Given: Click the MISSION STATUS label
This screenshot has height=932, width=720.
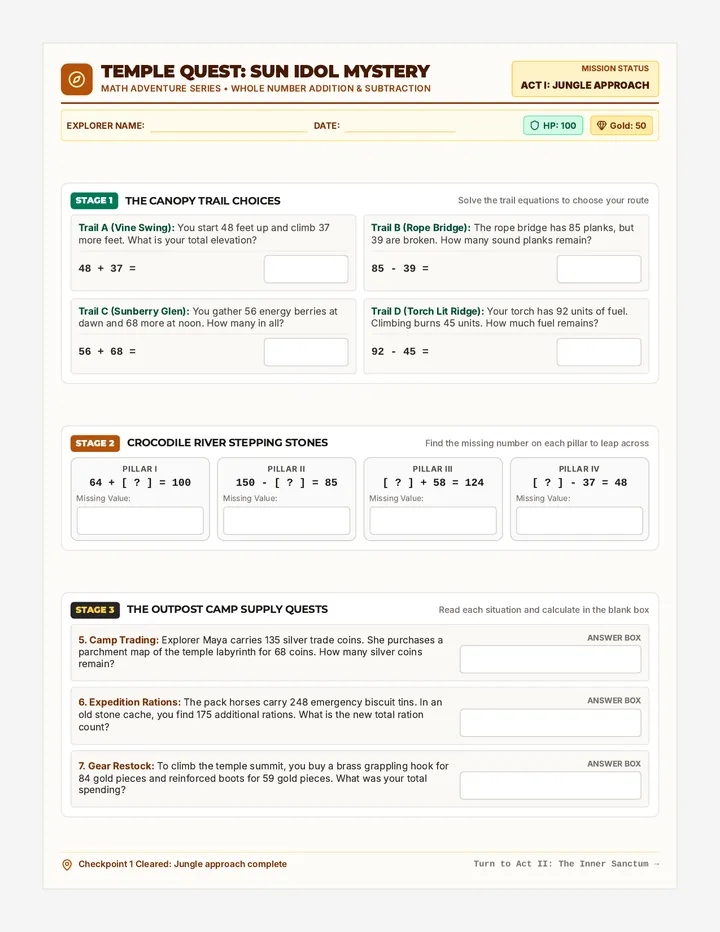Looking at the screenshot, I should (615, 68).
